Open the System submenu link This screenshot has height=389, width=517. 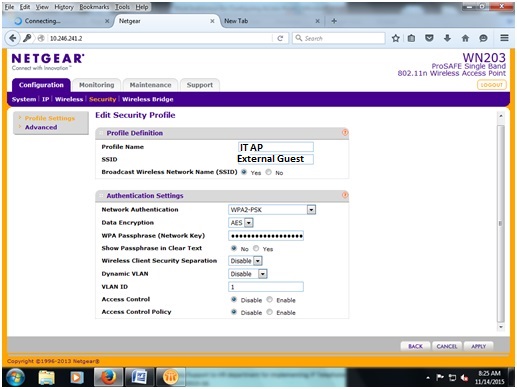coord(24,99)
